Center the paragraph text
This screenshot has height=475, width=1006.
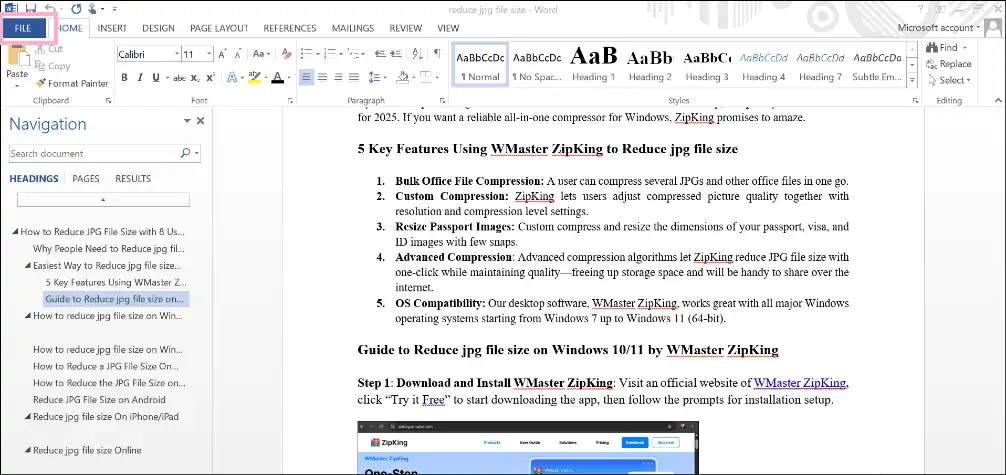[322, 78]
